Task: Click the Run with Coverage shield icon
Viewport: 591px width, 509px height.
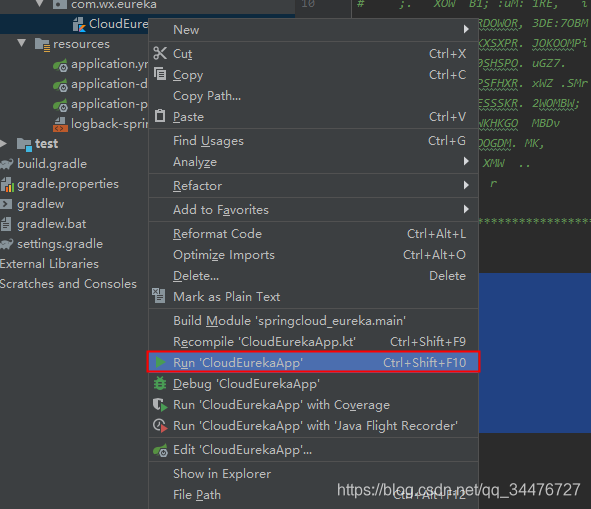Action: [x=160, y=405]
